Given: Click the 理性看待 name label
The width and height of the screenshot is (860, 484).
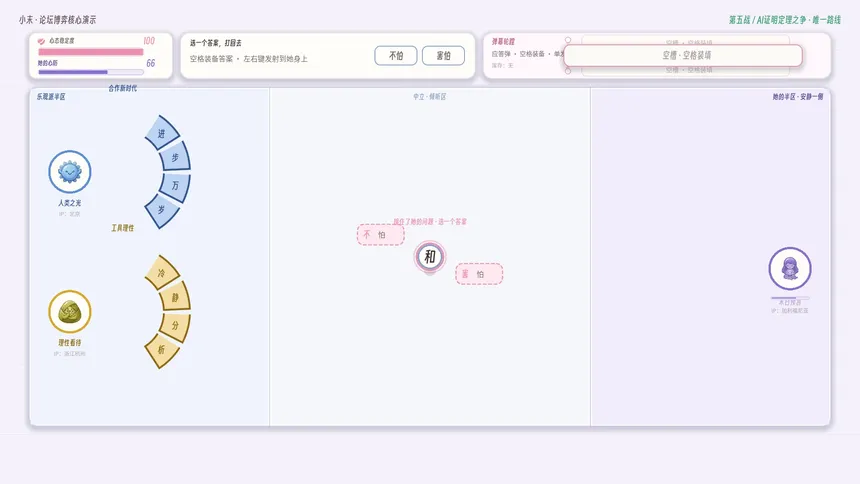Looking at the screenshot, I should [70, 343].
